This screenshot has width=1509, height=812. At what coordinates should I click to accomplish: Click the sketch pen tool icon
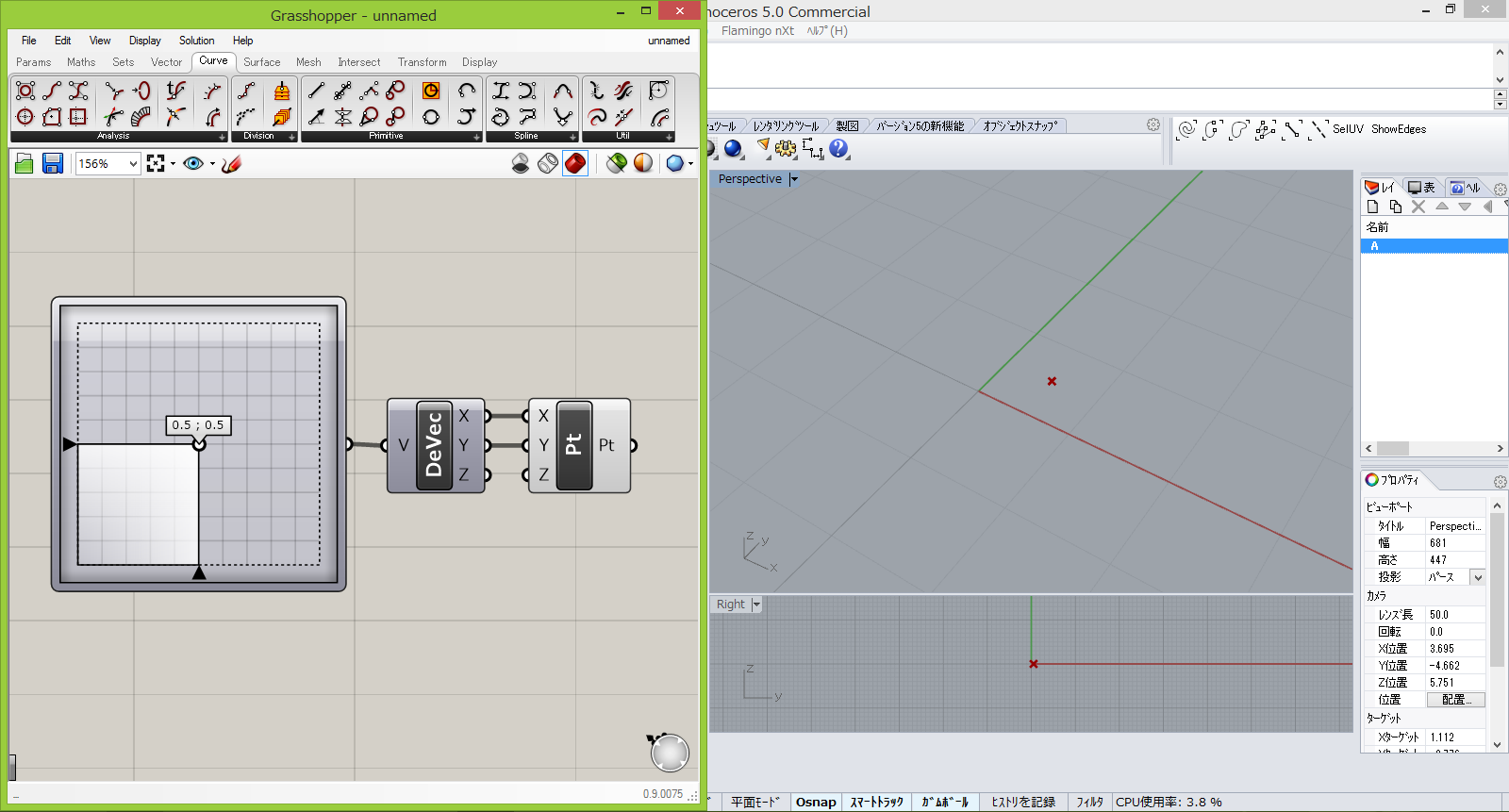(x=232, y=164)
